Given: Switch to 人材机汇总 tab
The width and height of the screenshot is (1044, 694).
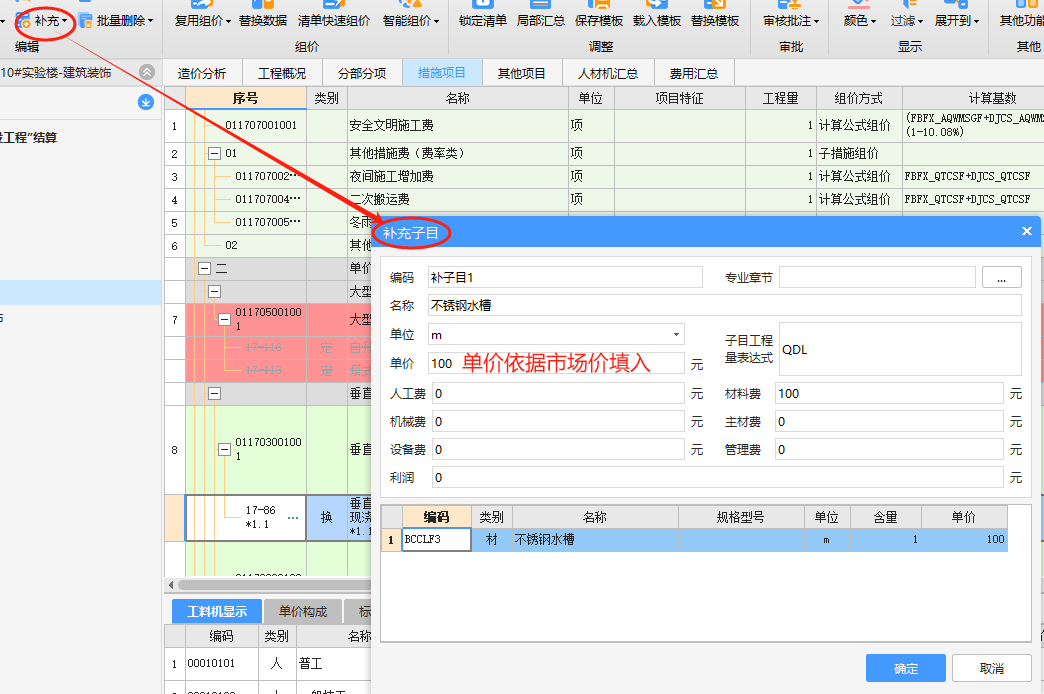Looking at the screenshot, I should point(607,73).
